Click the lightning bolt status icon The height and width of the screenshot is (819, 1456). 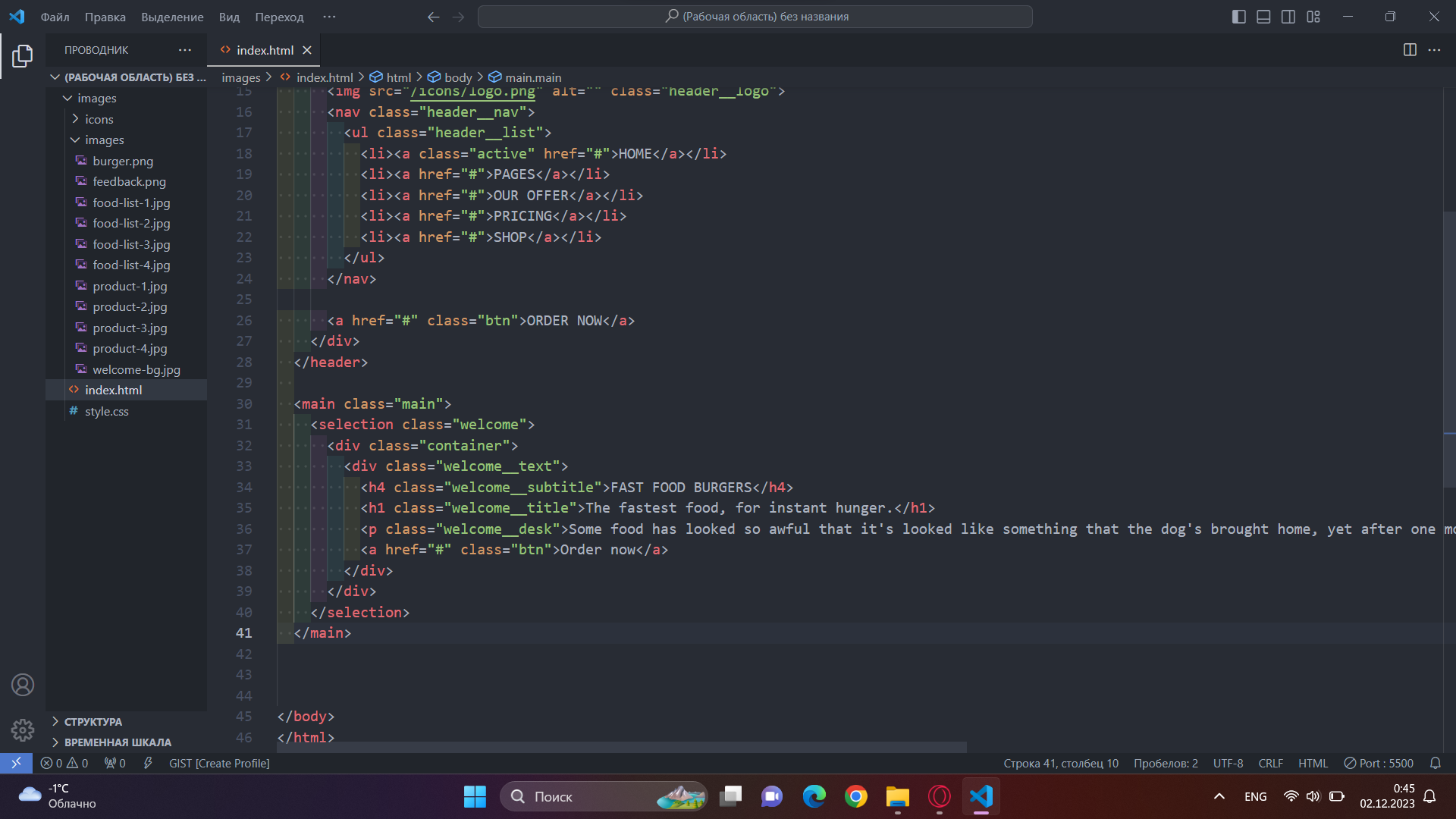pyautogui.click(x=148, y=763)
